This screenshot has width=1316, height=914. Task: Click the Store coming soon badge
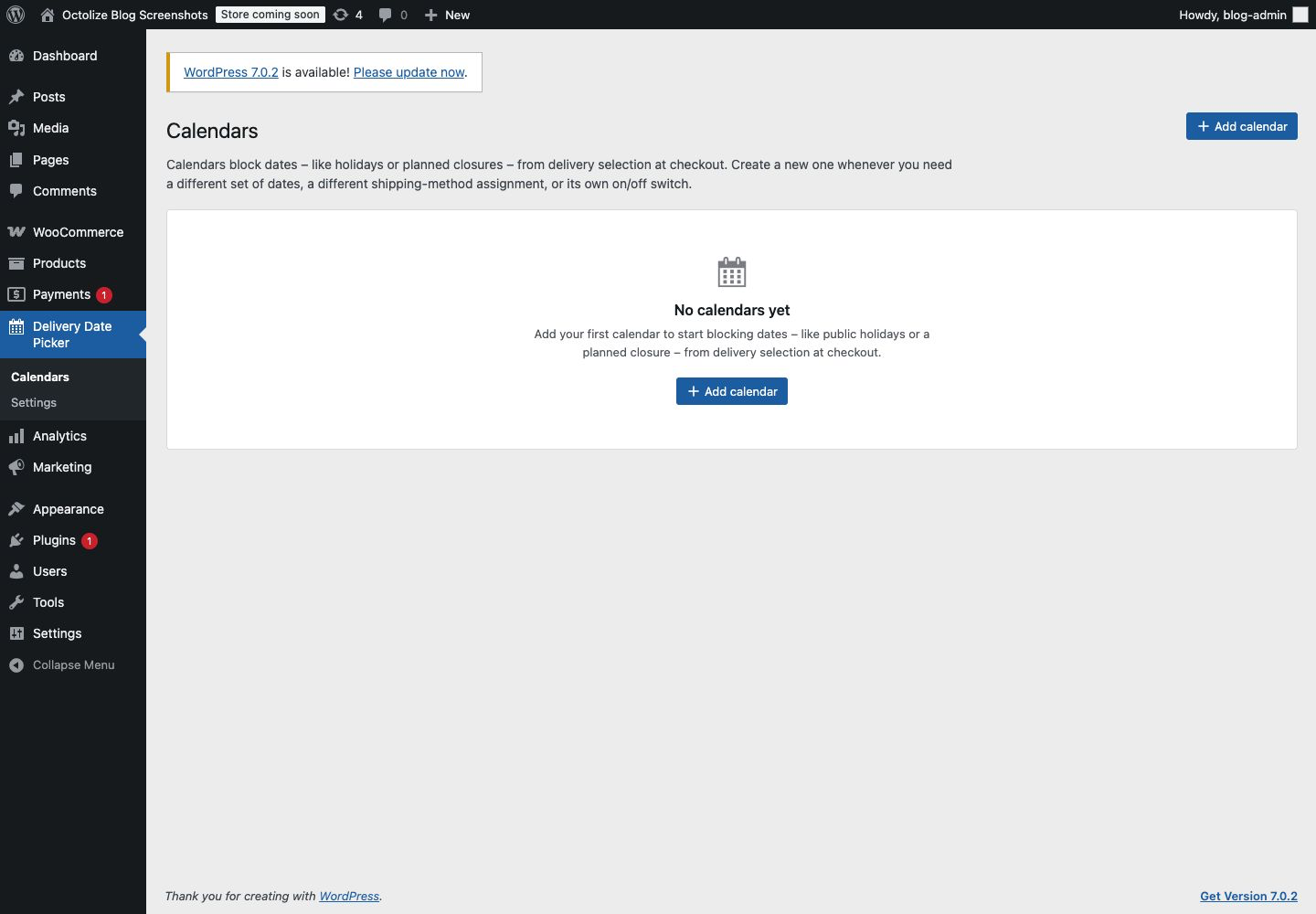coord(271,15)
